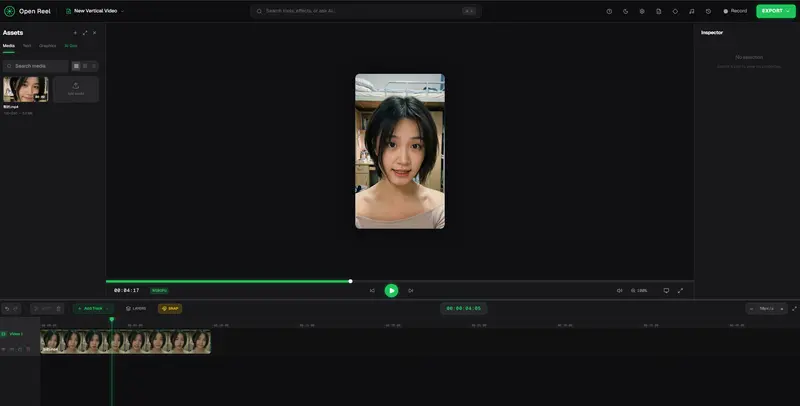The image size is (800, 406).
Task: Click the plus icon in Assets panel header
Action: (x=75, y=33)
